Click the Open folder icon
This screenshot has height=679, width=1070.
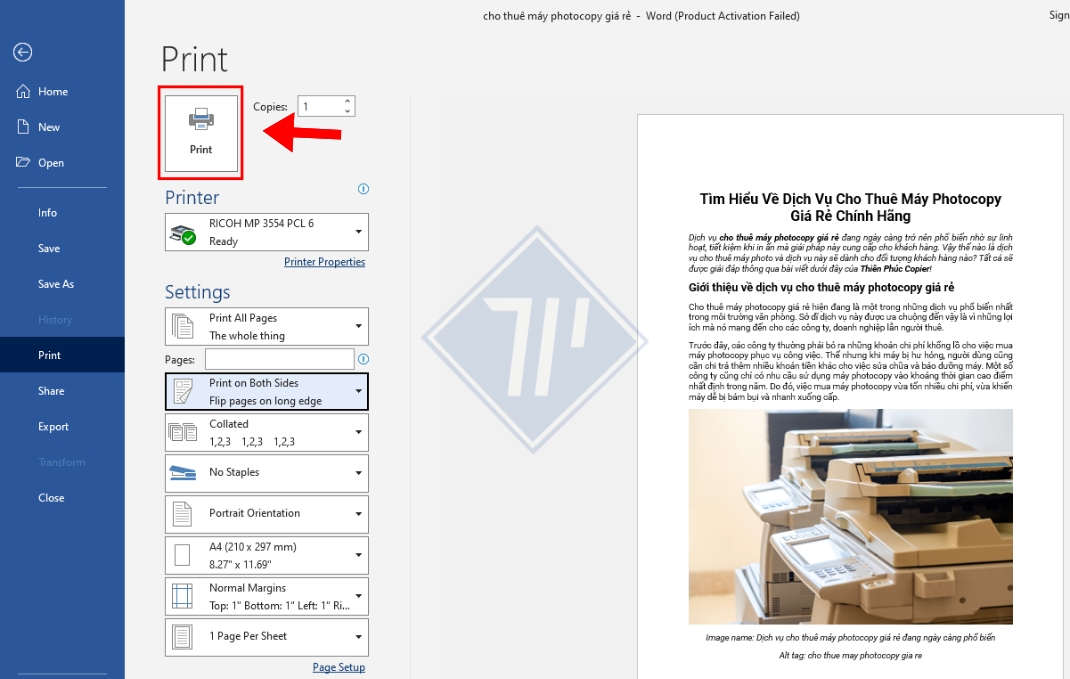23,162
